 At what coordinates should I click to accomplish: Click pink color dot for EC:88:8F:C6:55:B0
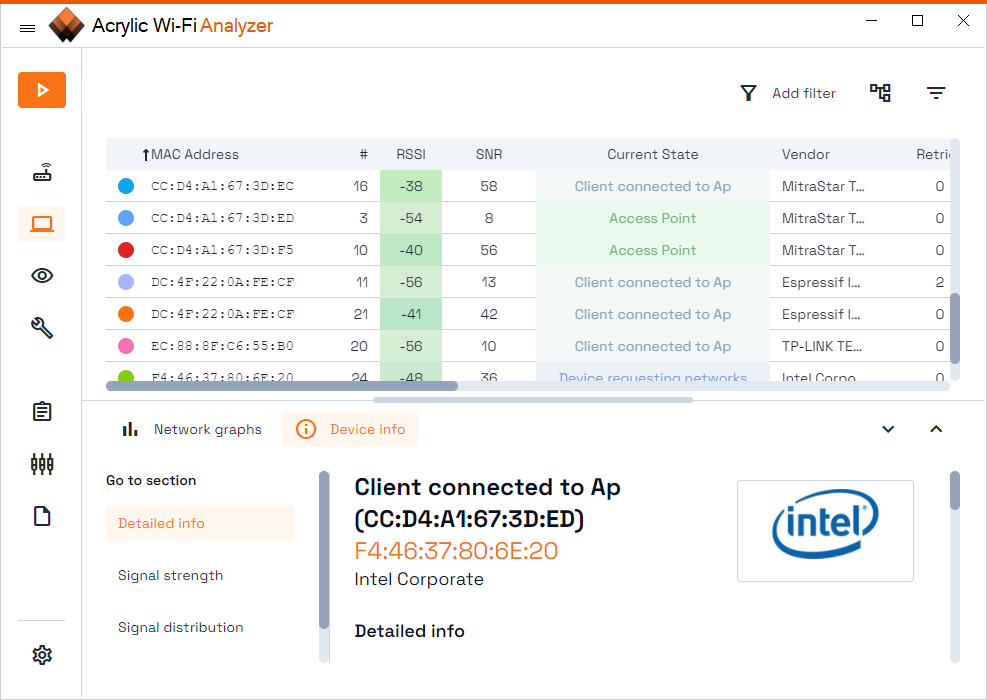pos(126,346)
